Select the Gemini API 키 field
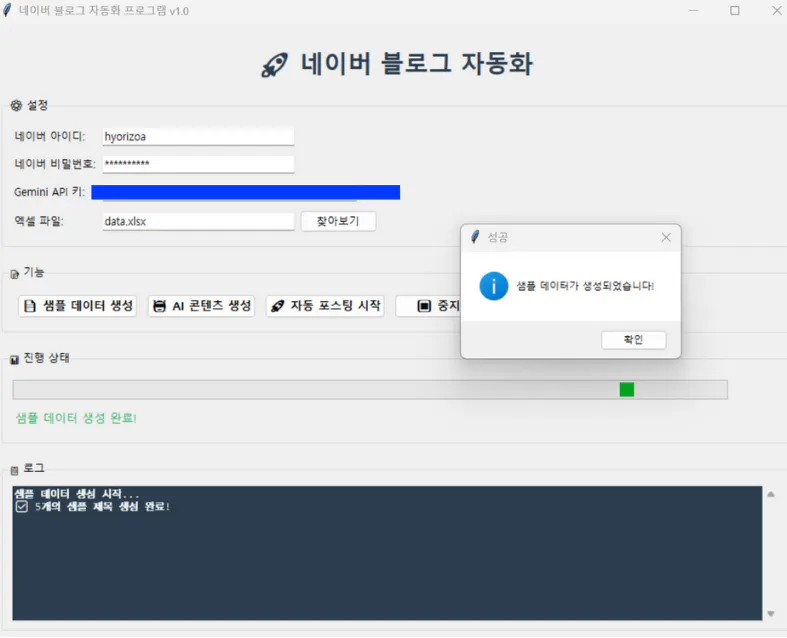 click(245, 192)
